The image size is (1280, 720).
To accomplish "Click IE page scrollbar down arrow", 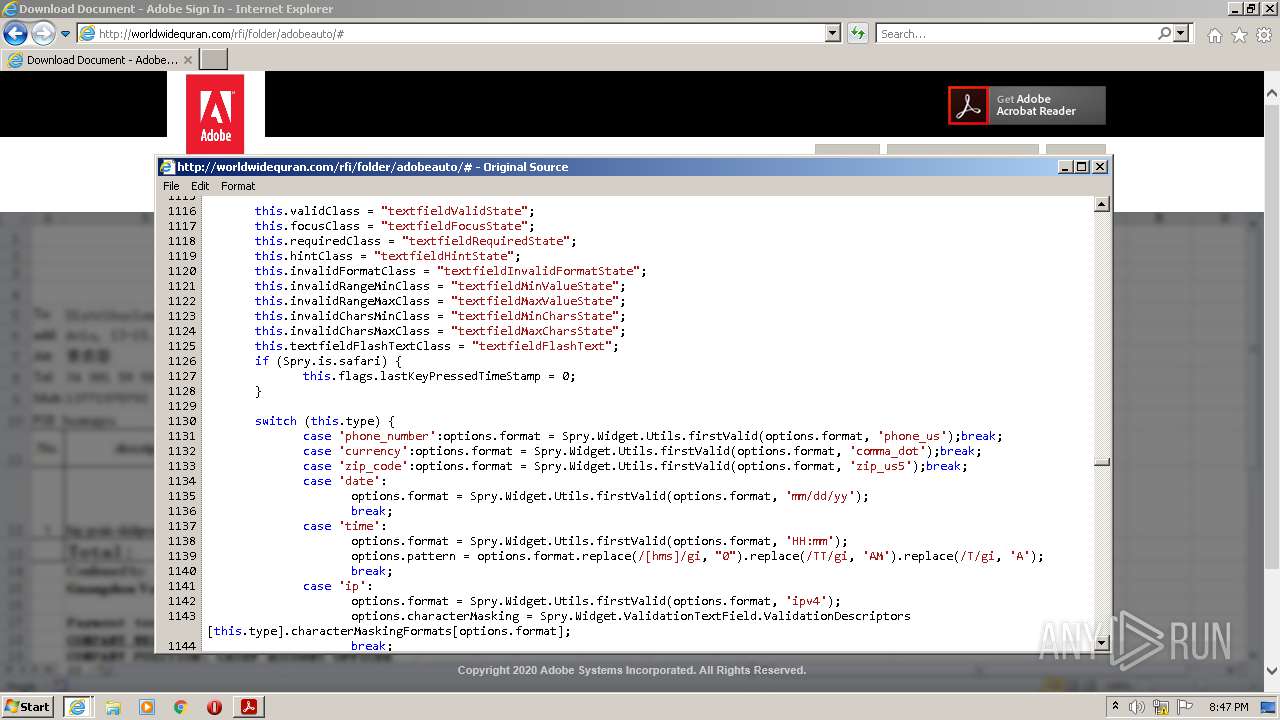I will coord(1272,671).
